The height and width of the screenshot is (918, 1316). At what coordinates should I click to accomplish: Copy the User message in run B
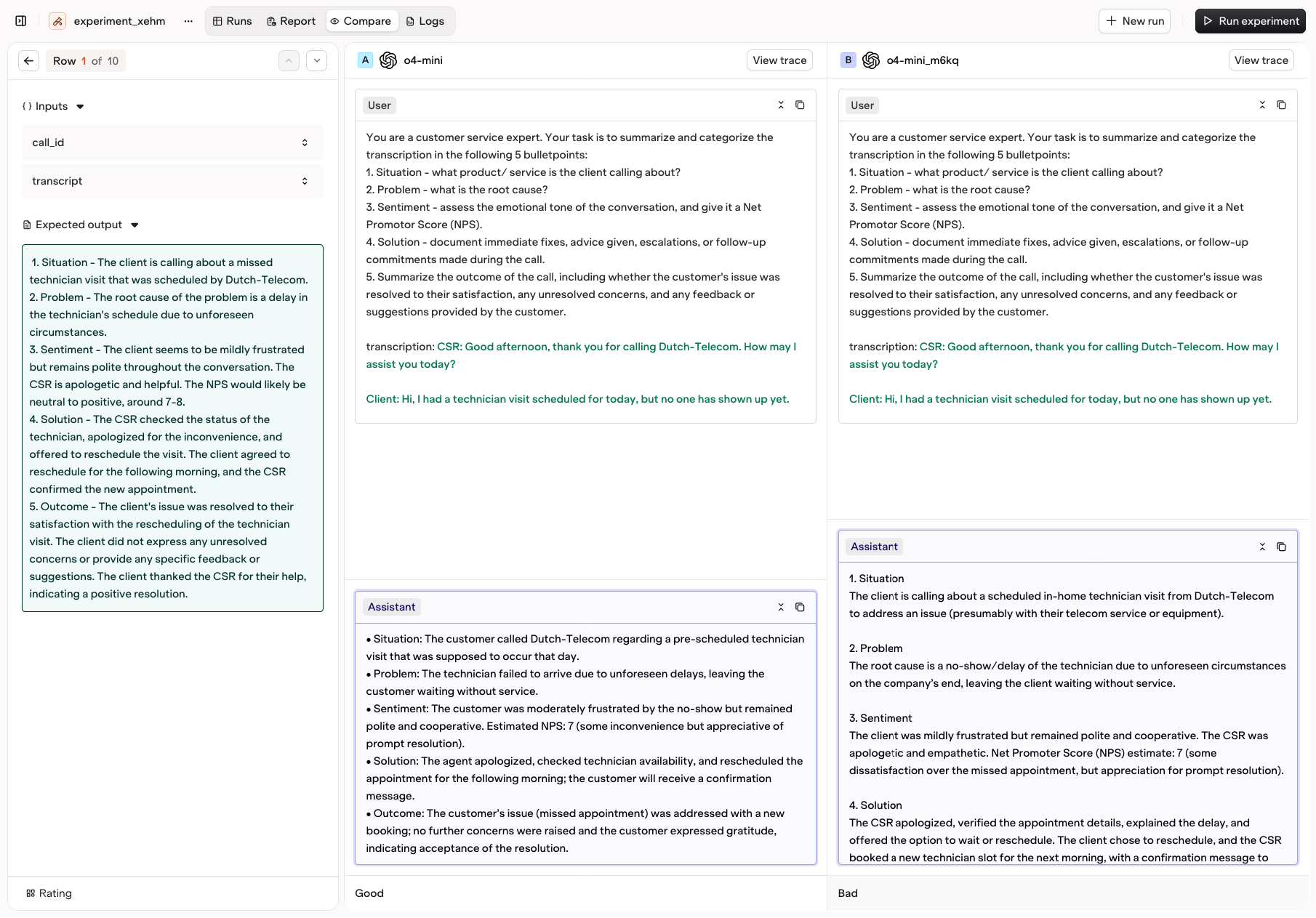1281,105
